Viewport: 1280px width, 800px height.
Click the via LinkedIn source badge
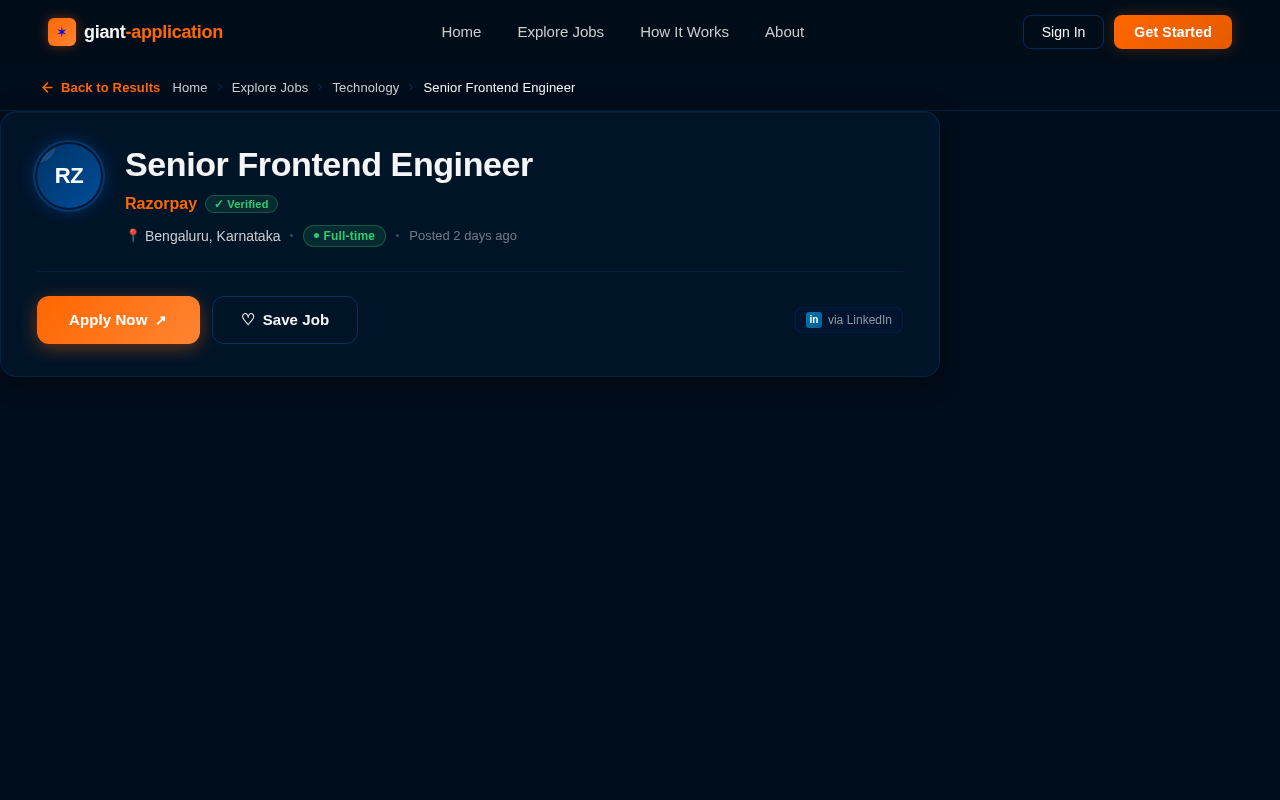(x=849, y=320)
